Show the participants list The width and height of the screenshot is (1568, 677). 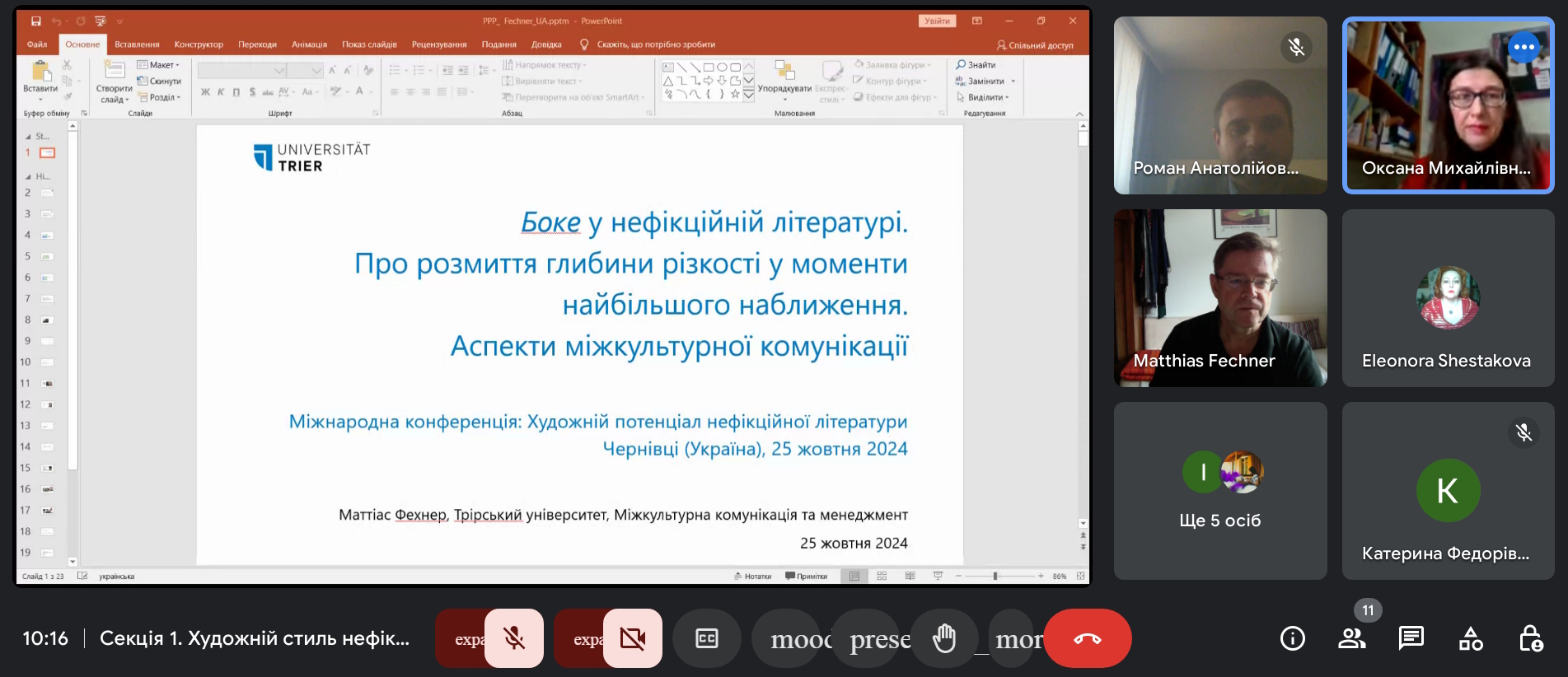click(x=1352, y=637)
